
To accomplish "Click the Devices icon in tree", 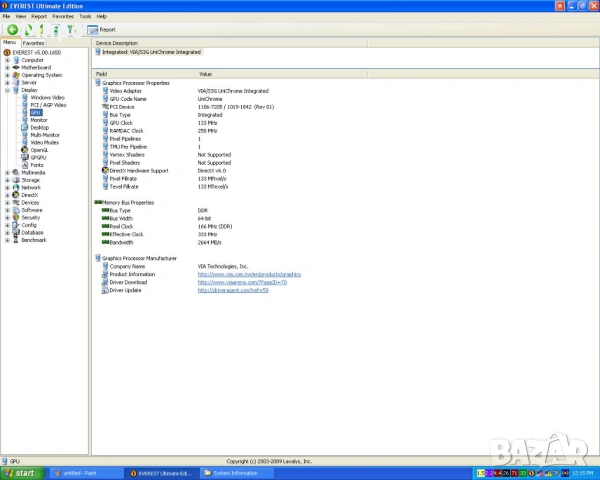I will point(16,202).
